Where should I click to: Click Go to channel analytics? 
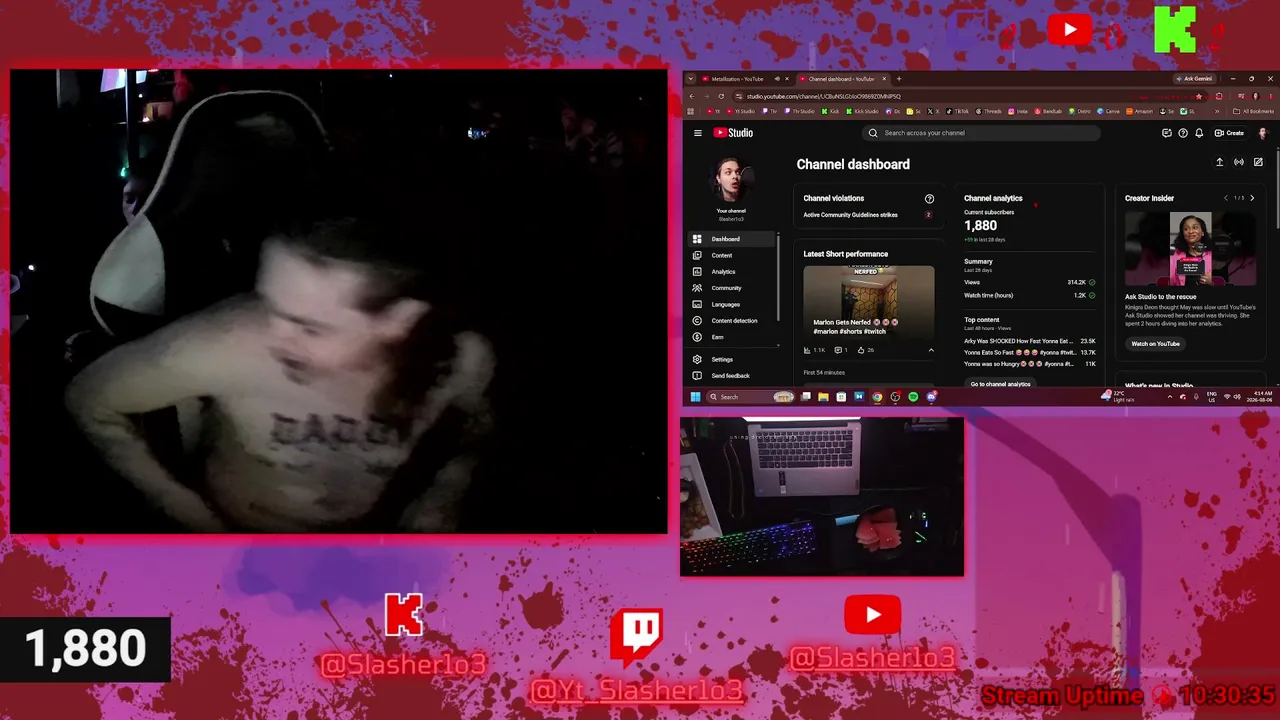[x=1000, y=384]
